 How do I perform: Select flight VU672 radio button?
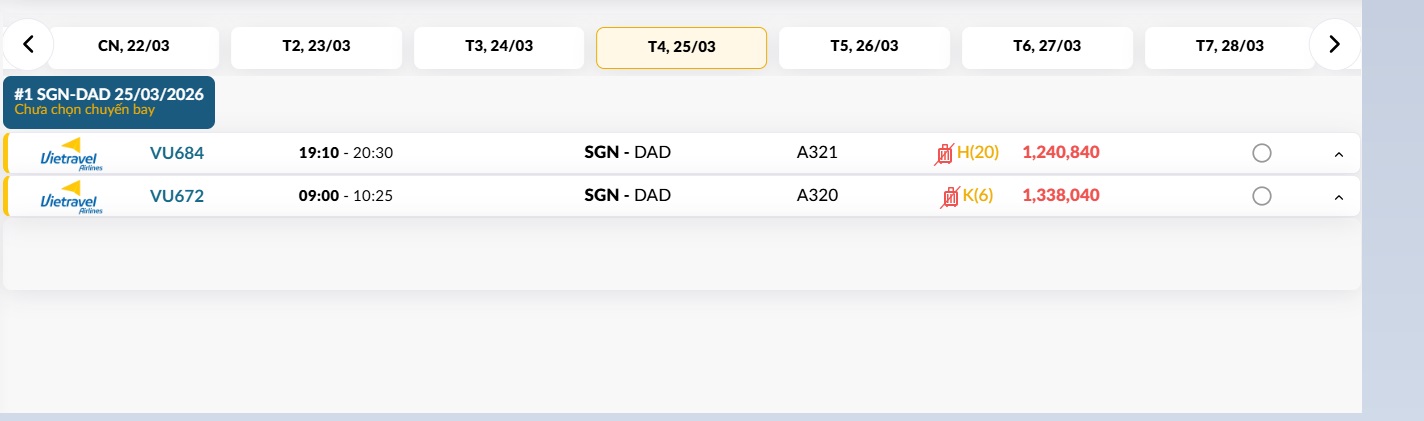coord(1261,196)
